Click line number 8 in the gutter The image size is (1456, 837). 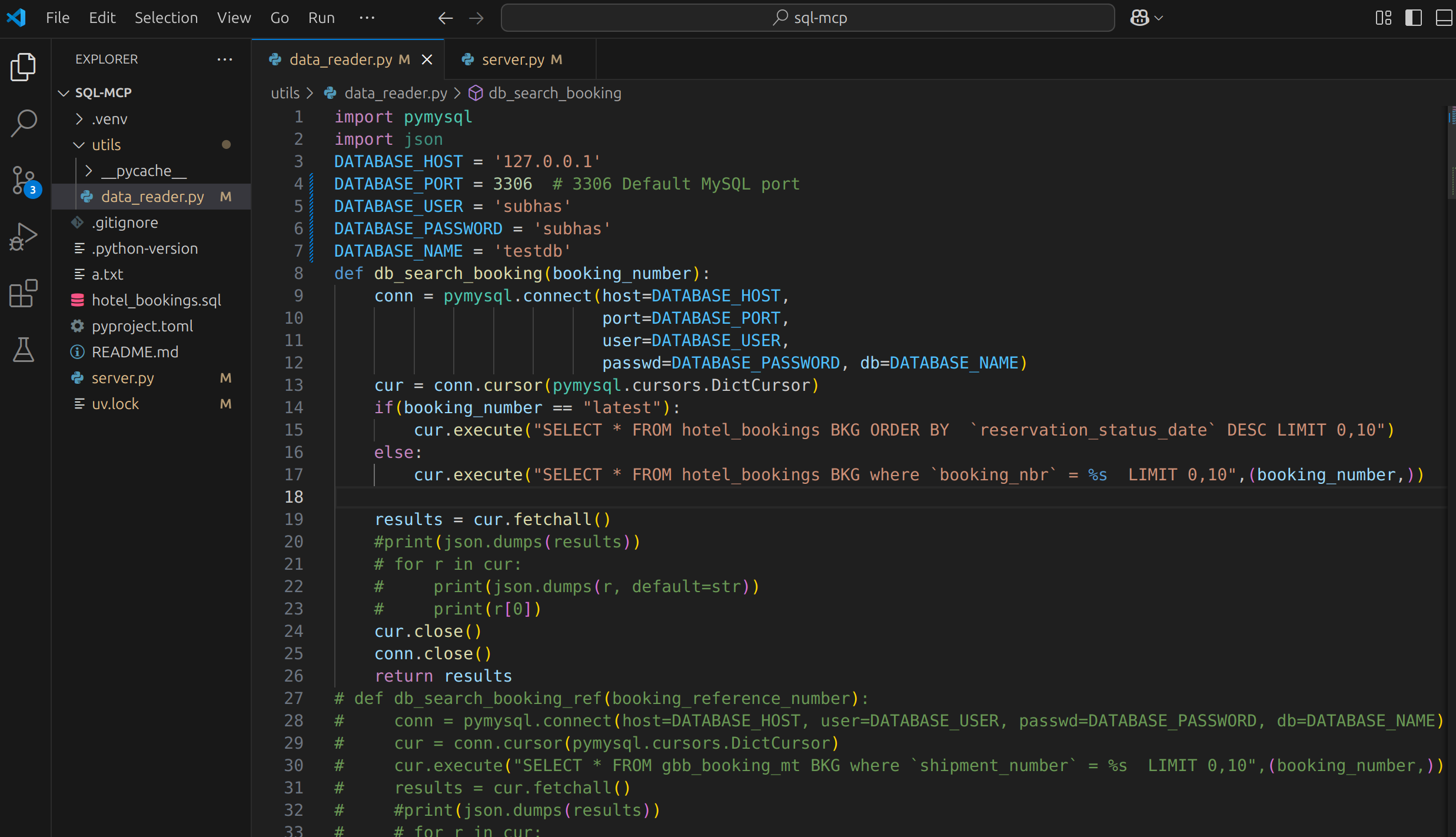click(298, 274)
